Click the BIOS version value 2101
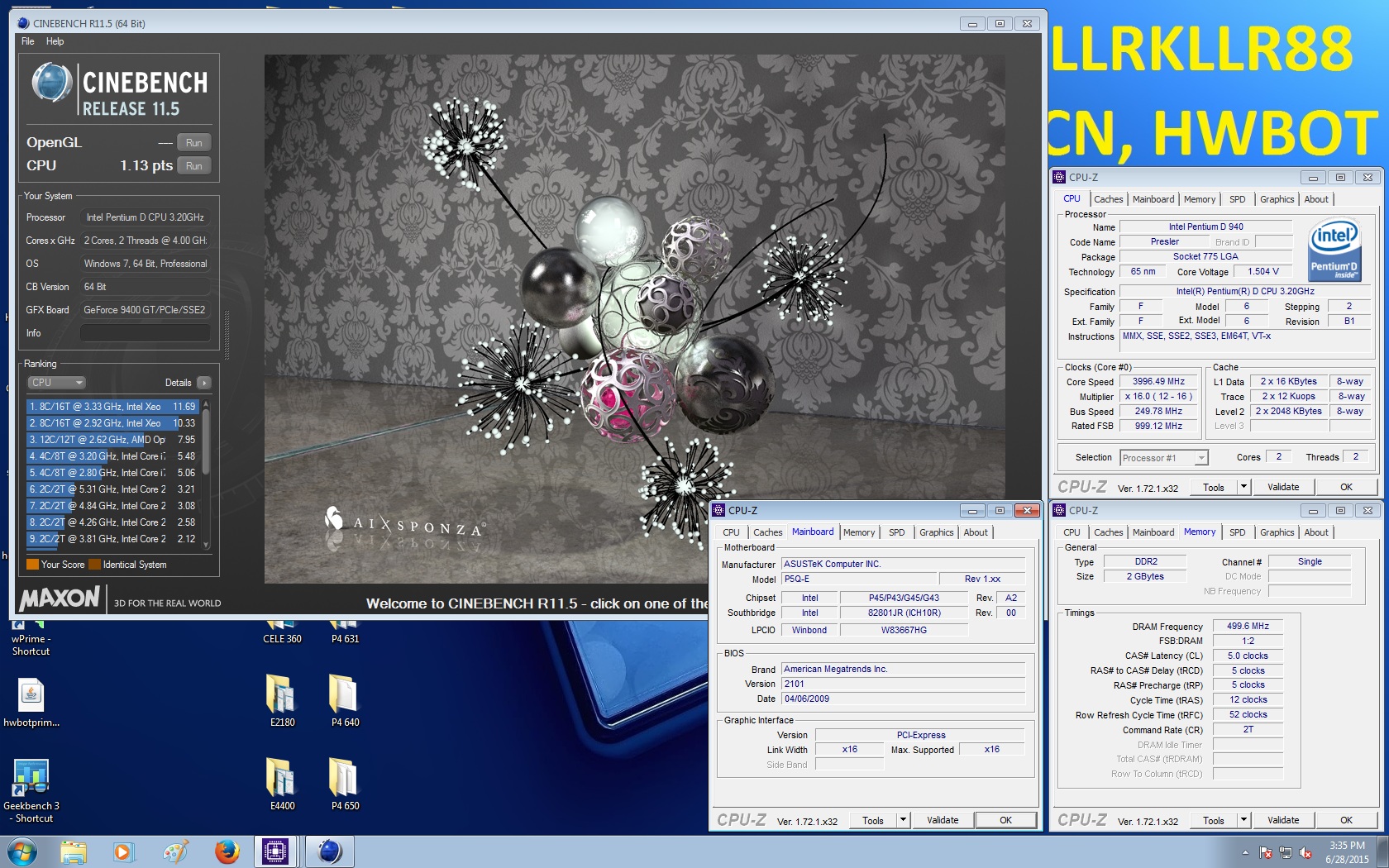1389x868 pixels. pos(904,684)
